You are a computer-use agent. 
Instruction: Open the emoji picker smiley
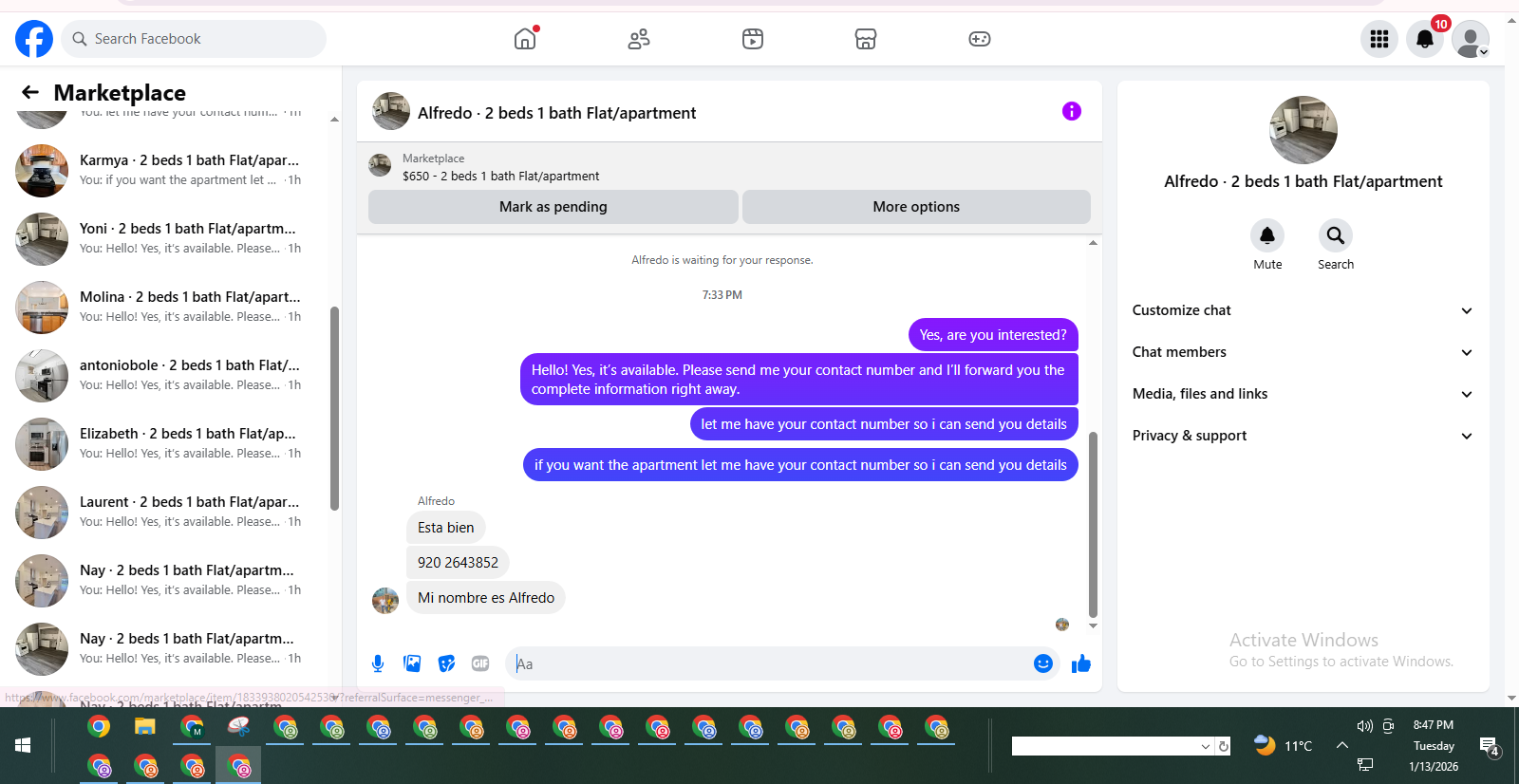pos(1042,663)
